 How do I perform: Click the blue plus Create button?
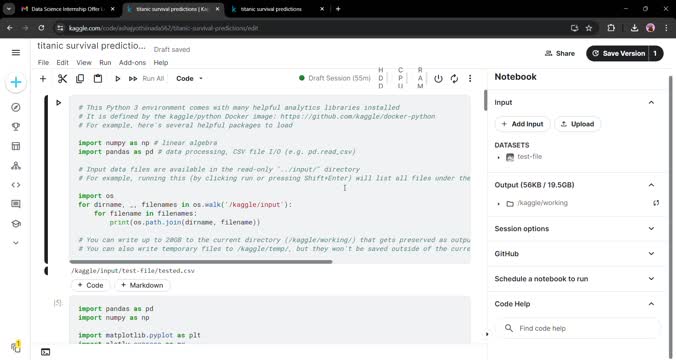(x=16, y=82)
